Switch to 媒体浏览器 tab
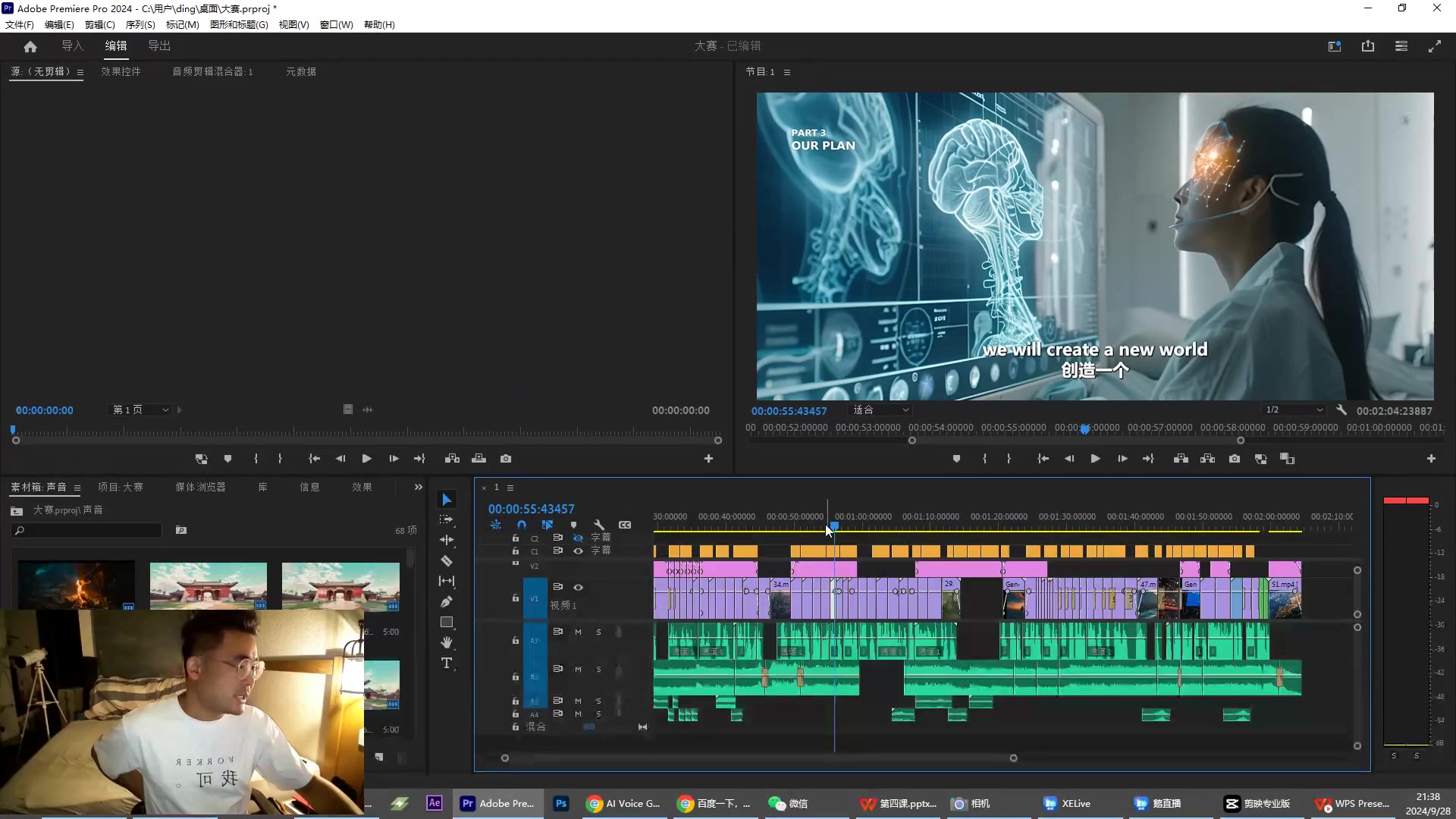Screen dimensions: 1456x819 click(x=200, y=487)
